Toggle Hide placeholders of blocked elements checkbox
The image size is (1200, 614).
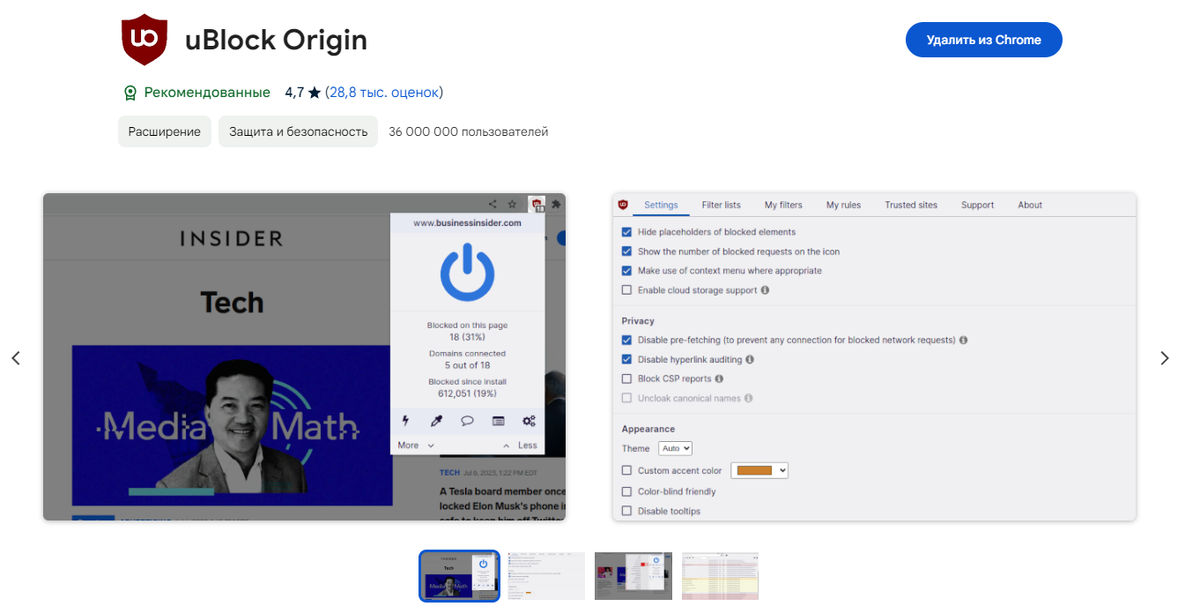tap(627, 232)
